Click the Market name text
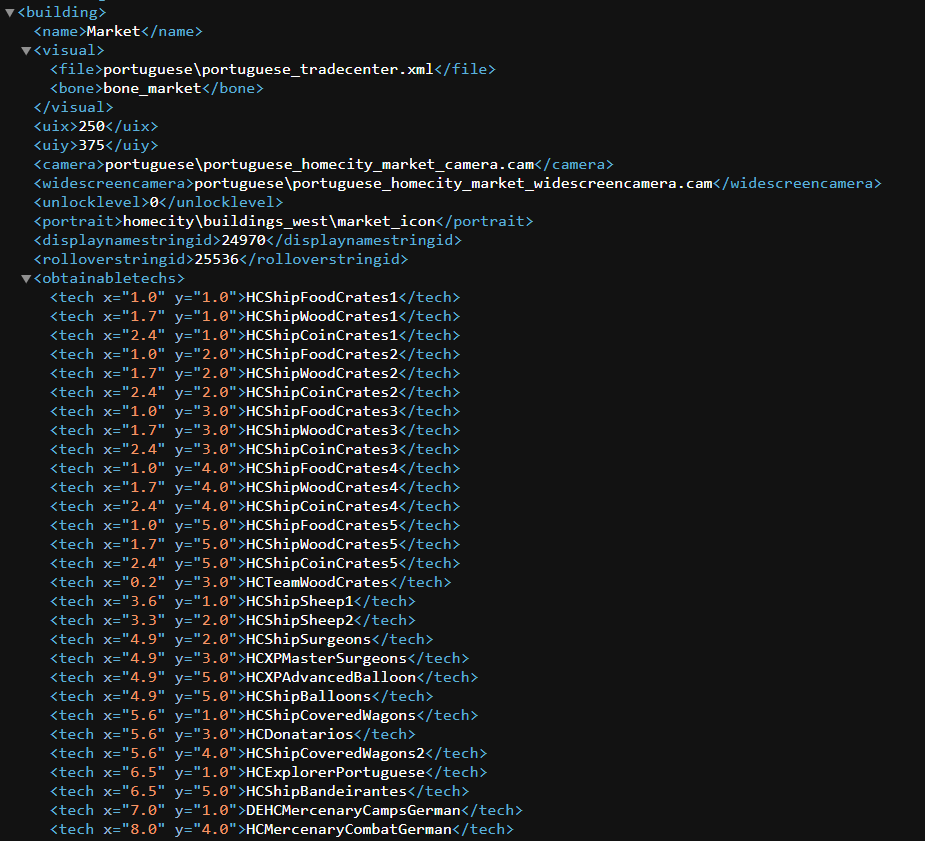 (x=113, y=31)
